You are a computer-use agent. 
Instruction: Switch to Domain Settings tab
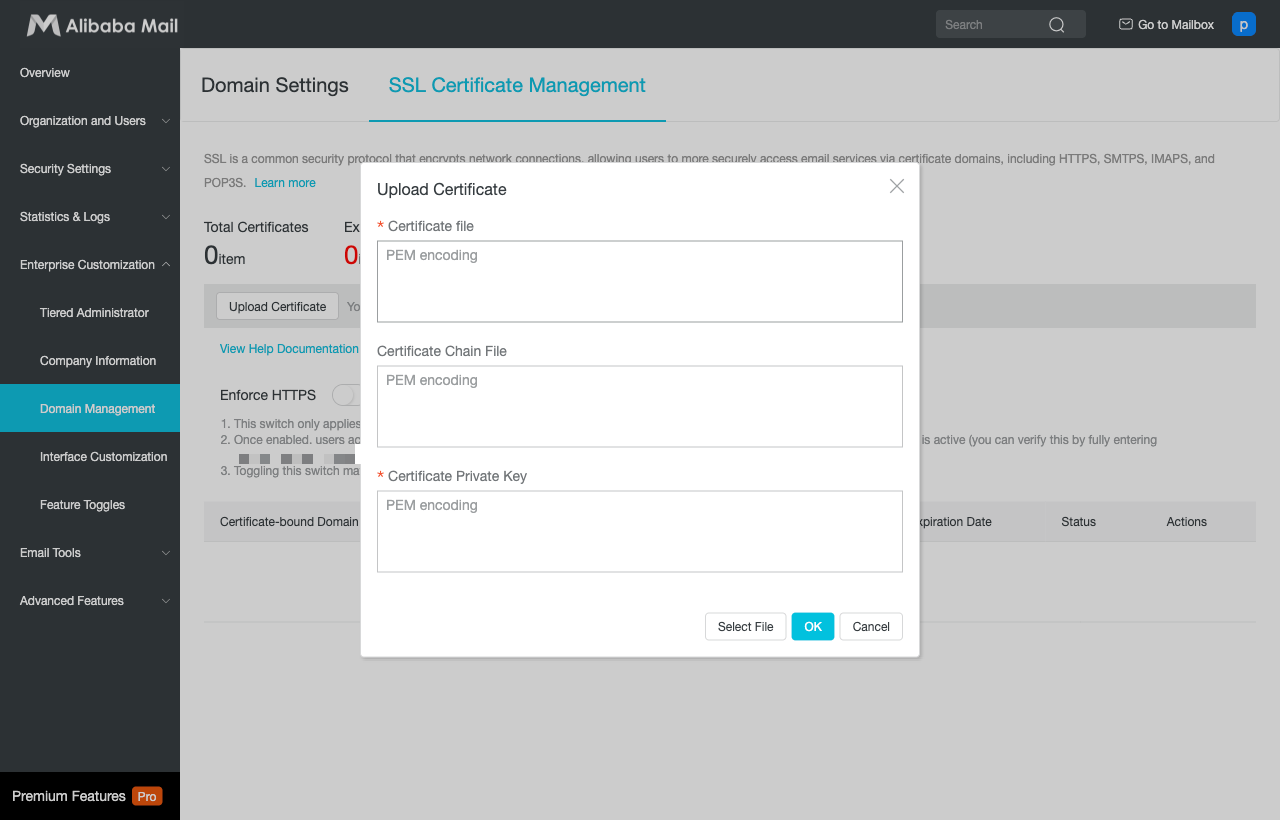tap(275, 85)
